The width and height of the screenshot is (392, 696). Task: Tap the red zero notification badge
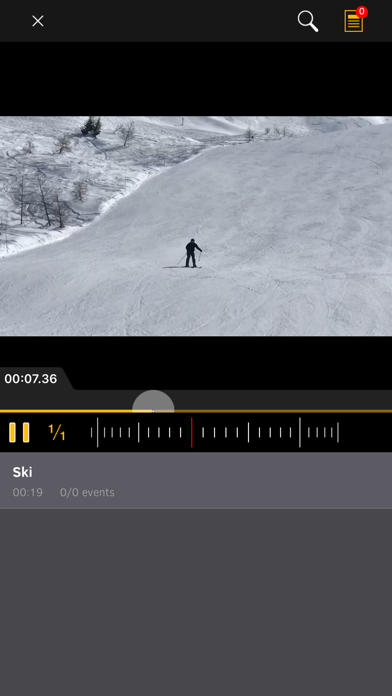[x=362, y=12]
